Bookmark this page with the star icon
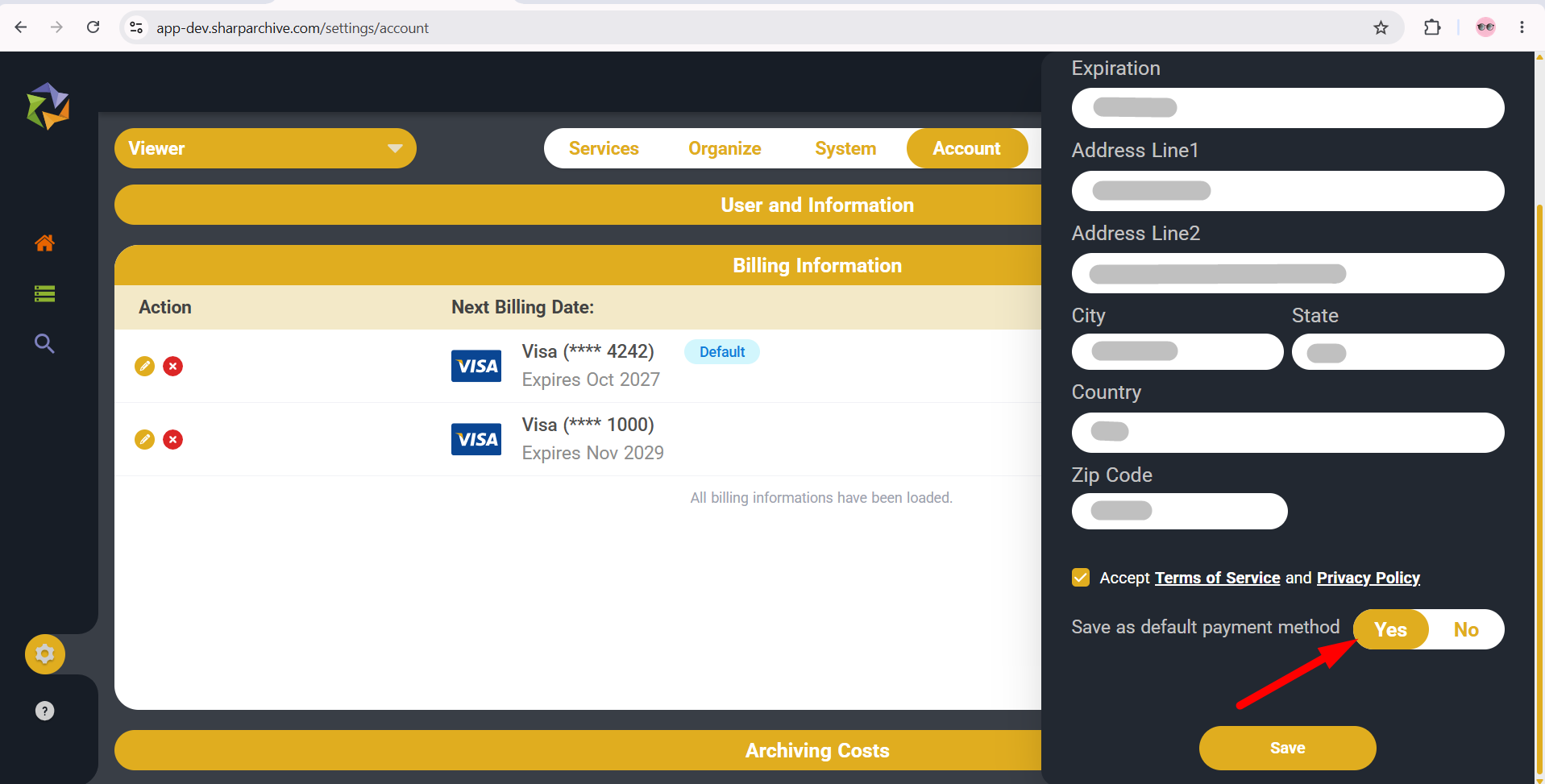 1381,27
